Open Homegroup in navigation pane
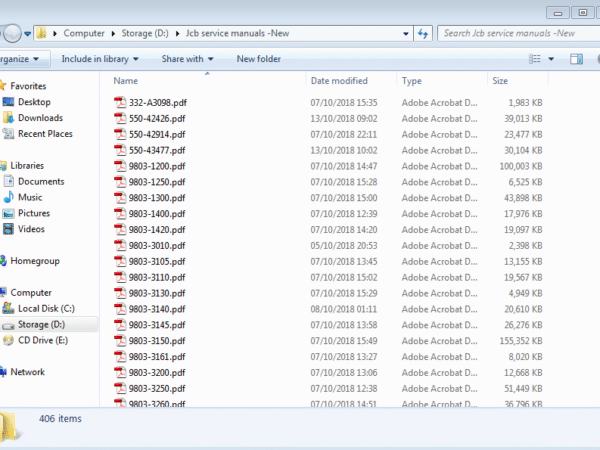The width and height of the screenshot is (600, 450). click(x=35, y=261)
